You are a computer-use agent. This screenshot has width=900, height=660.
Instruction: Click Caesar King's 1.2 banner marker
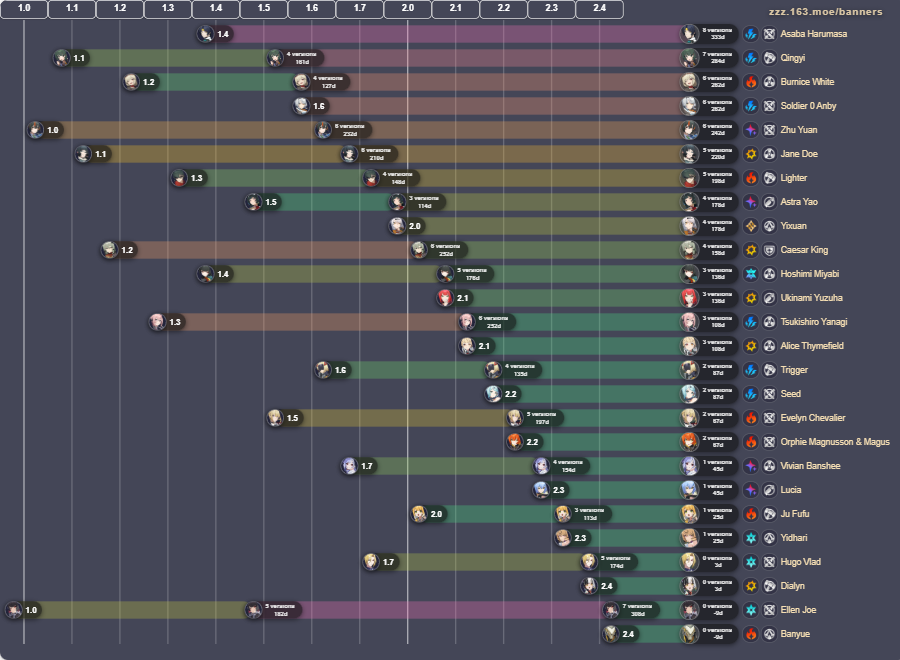pos(119,250)
